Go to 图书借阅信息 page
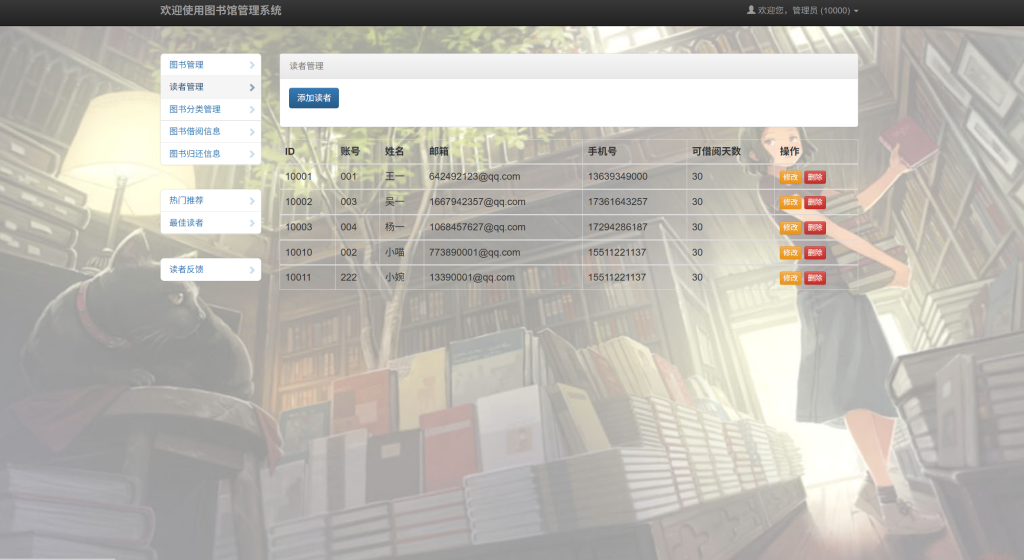Screen dimensions: 1024x560 [210, 131]
